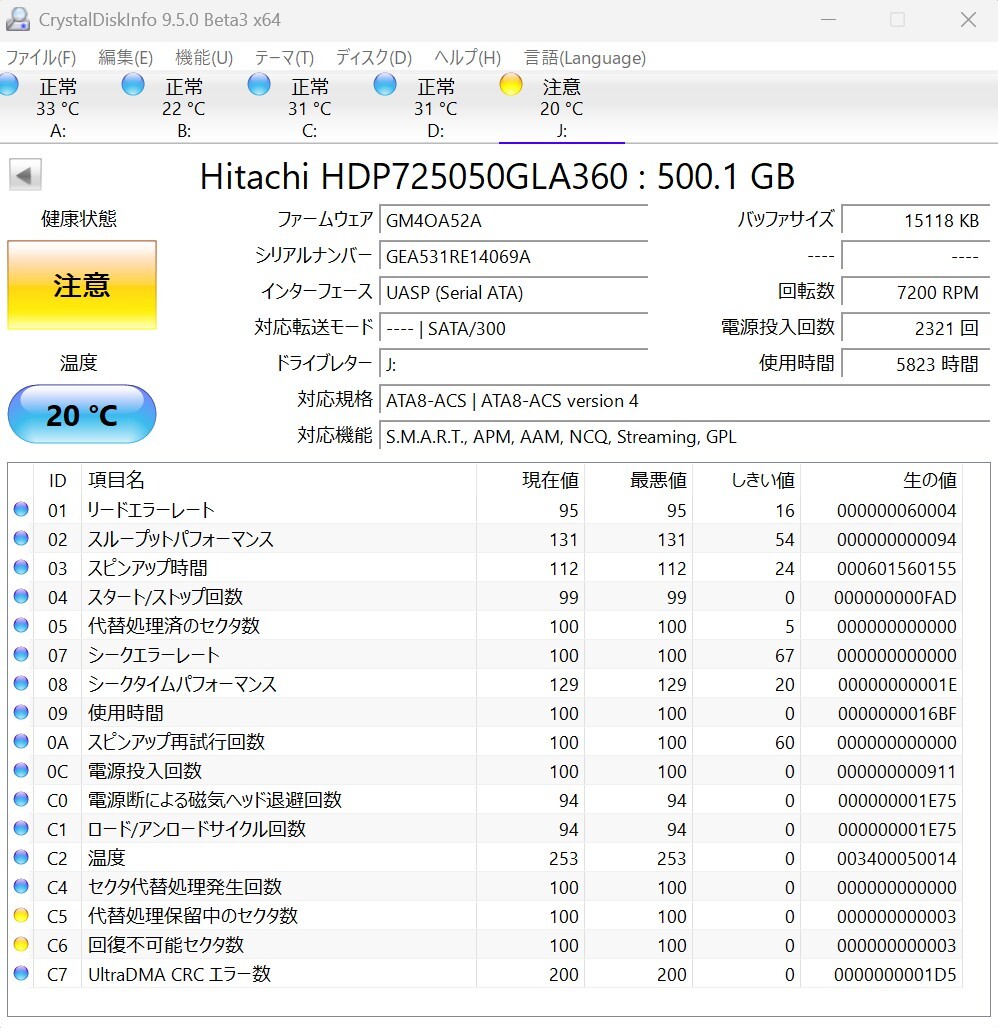The height and width of the screenshot is (1028, 998).
Task: Click the power on count 2321 回
Action: (915, 328)
